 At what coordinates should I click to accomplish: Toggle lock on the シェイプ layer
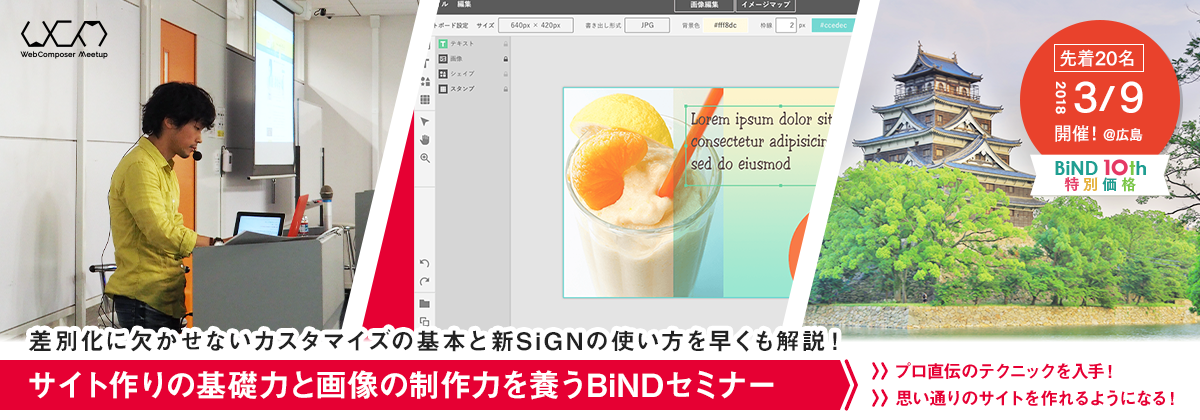click(x=506, y=74)
